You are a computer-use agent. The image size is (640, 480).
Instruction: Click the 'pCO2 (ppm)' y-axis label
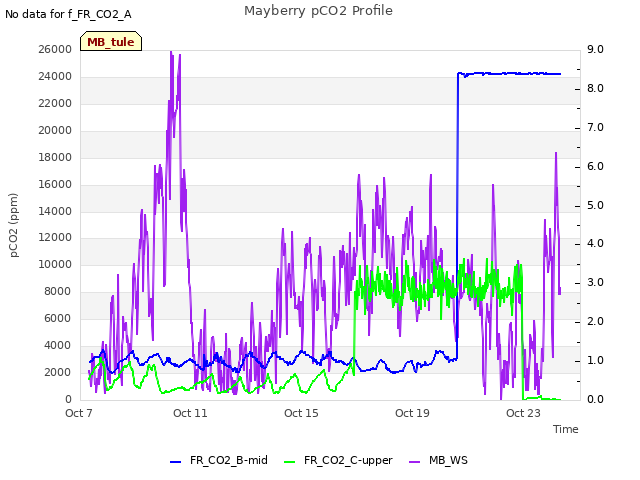pyautogui.click(x=13, y=225)
